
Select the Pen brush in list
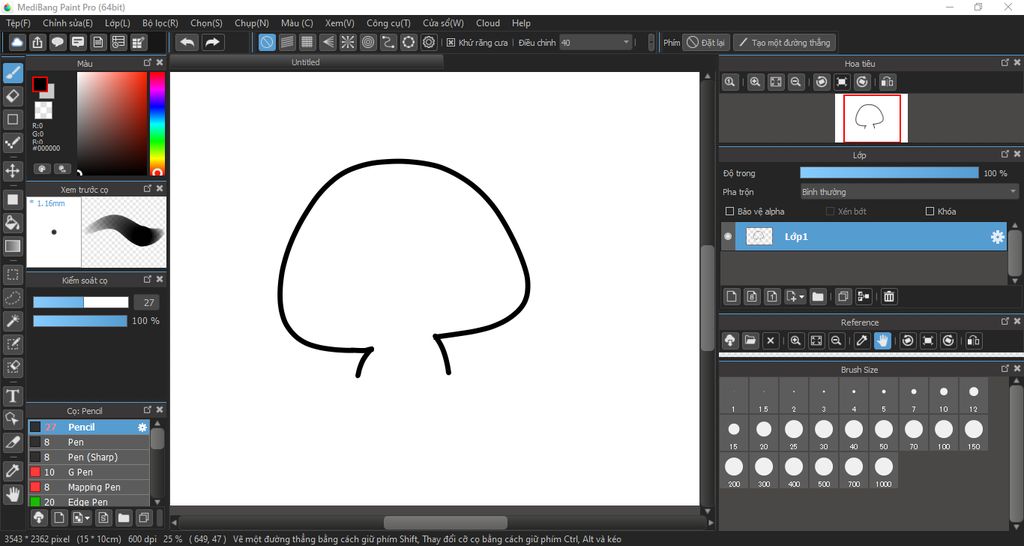pyautogui.click(x=89, y=442)
